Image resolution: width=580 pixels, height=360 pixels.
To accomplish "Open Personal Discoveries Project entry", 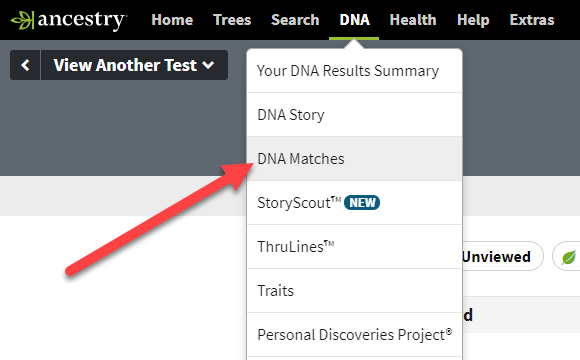I will [x=354, y=335].
